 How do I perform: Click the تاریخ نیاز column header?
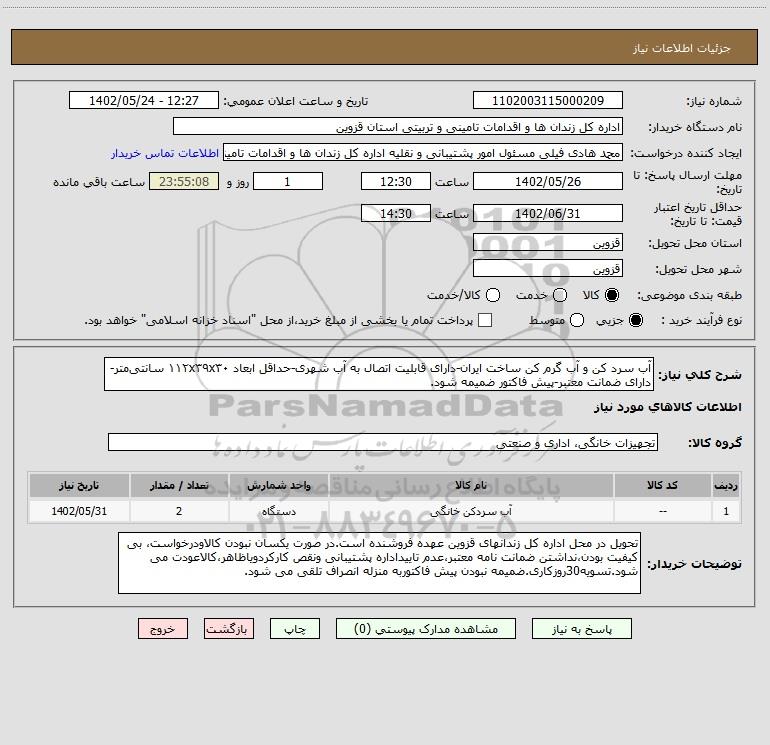(79, 485)
